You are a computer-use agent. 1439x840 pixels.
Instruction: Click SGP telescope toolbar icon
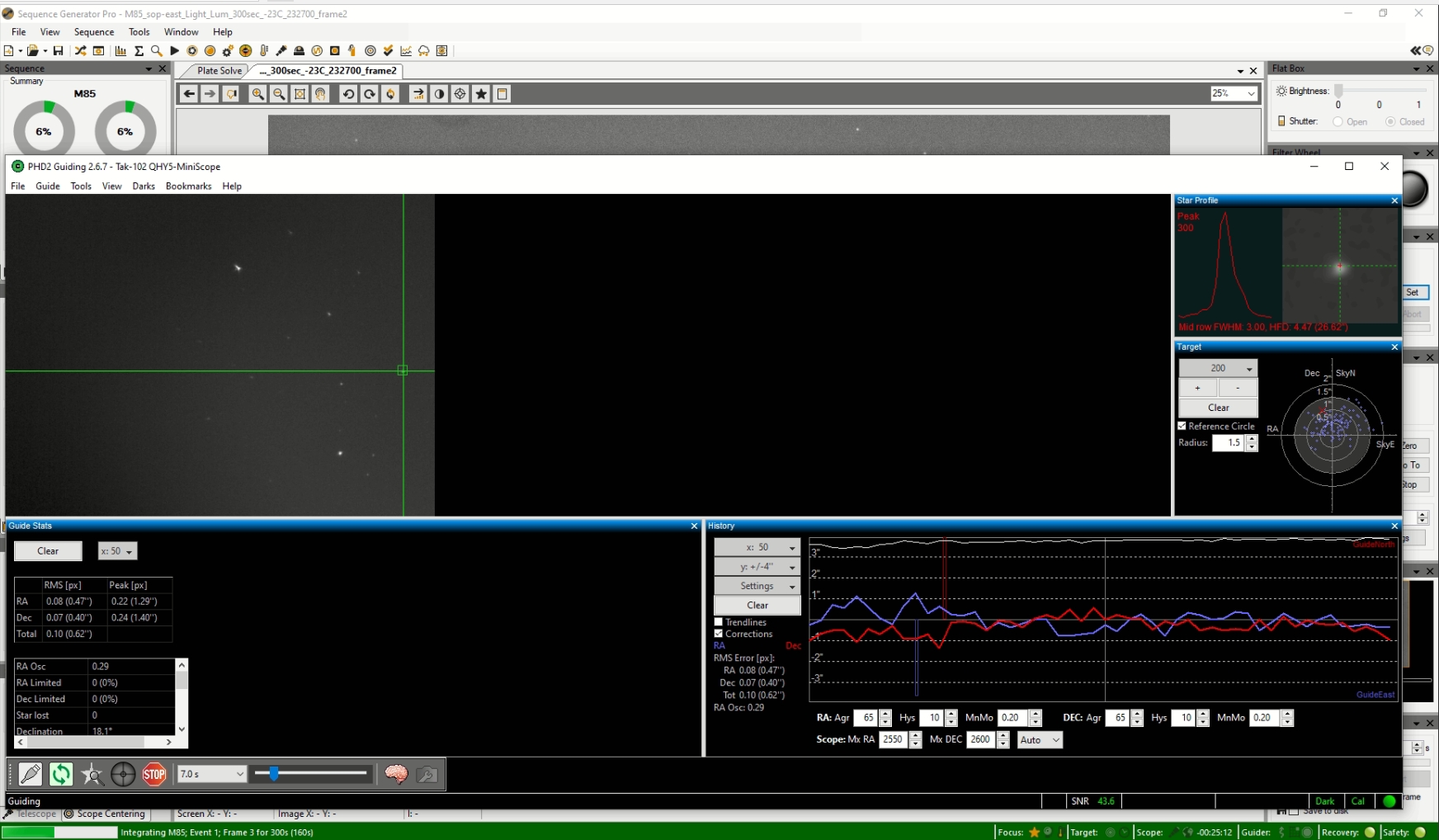pos(281,50)
